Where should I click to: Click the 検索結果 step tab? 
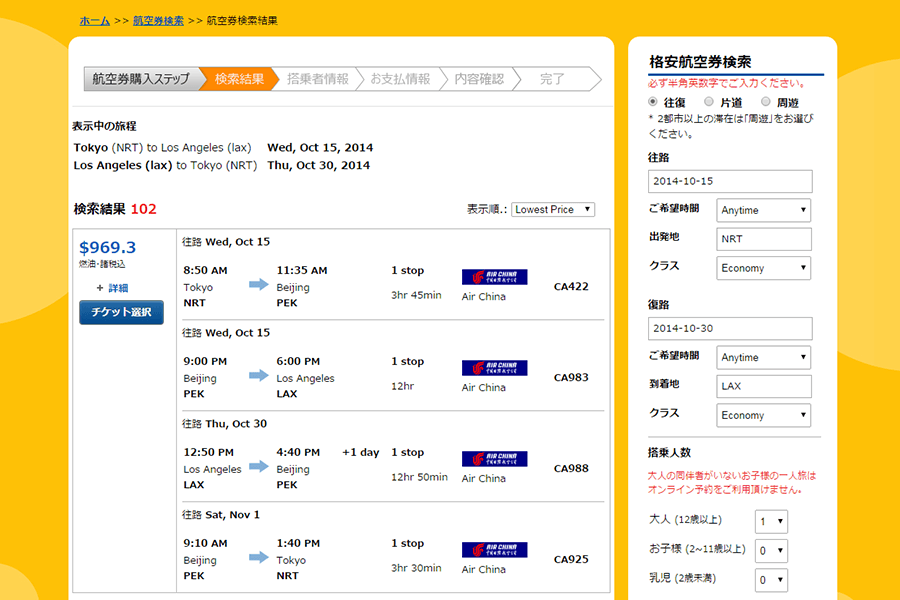point(239,79)
